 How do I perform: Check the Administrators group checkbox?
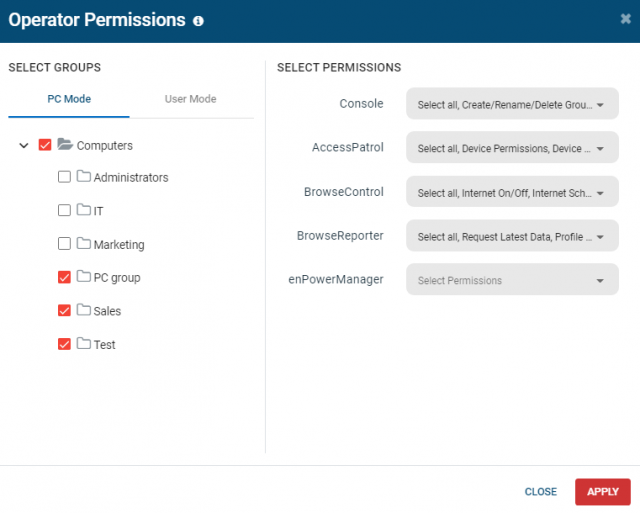[64, 177]
